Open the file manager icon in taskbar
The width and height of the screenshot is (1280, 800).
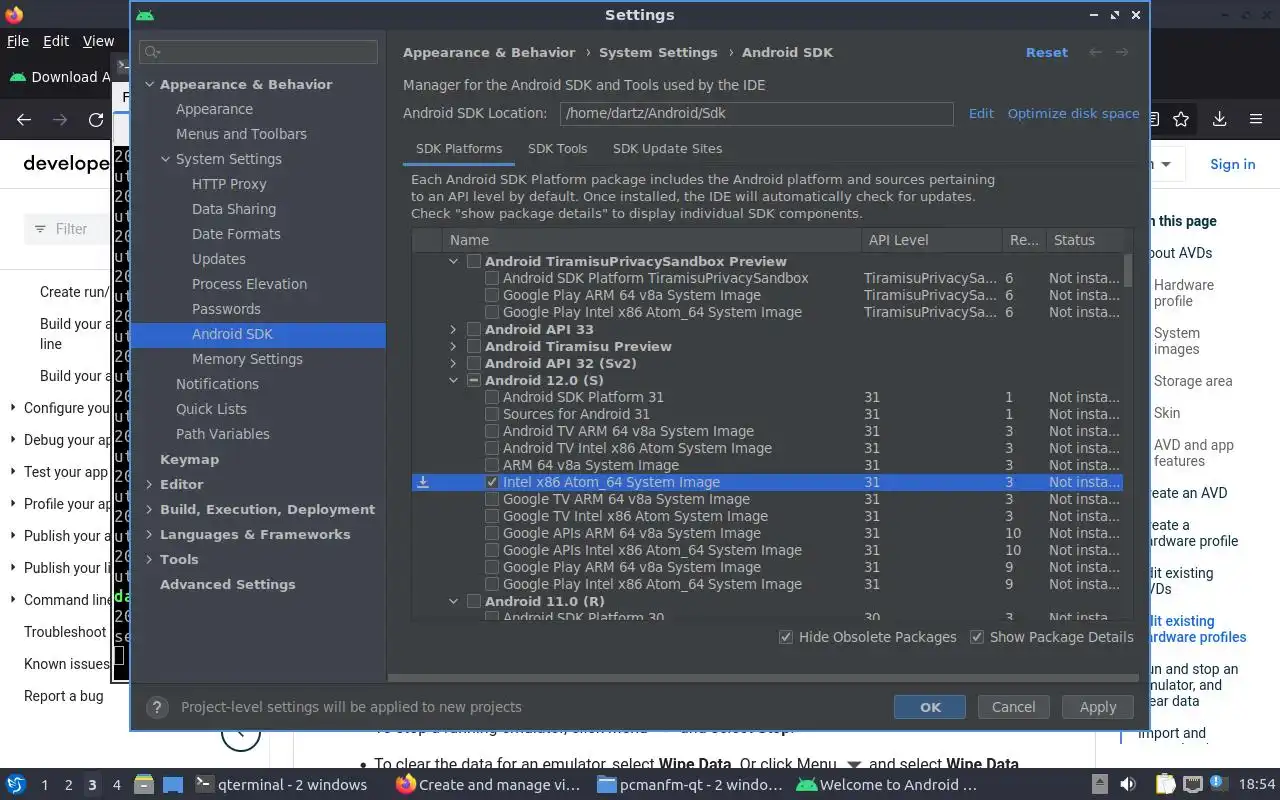point(143,785)
